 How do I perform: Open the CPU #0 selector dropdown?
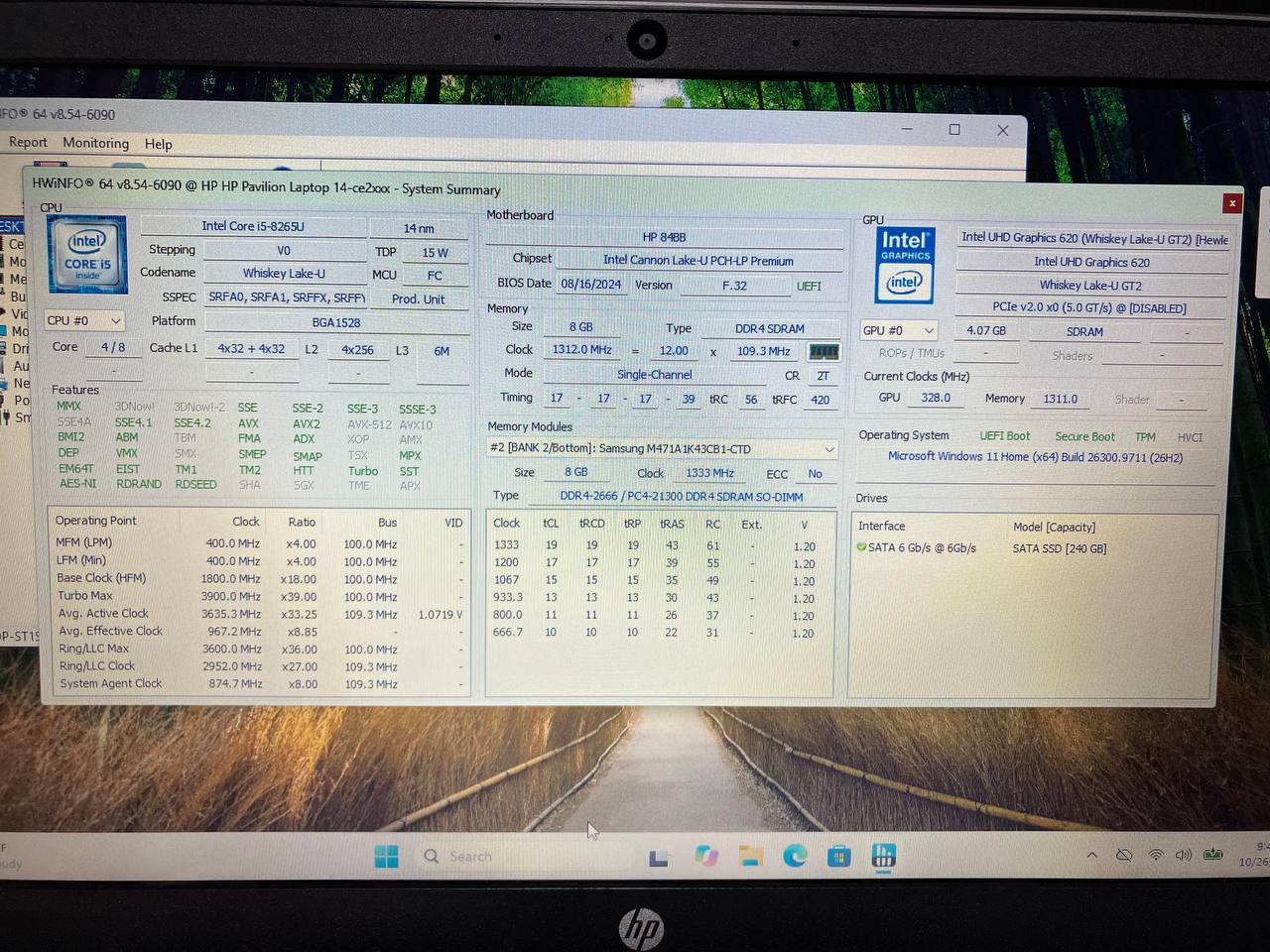tap(84, 320)
